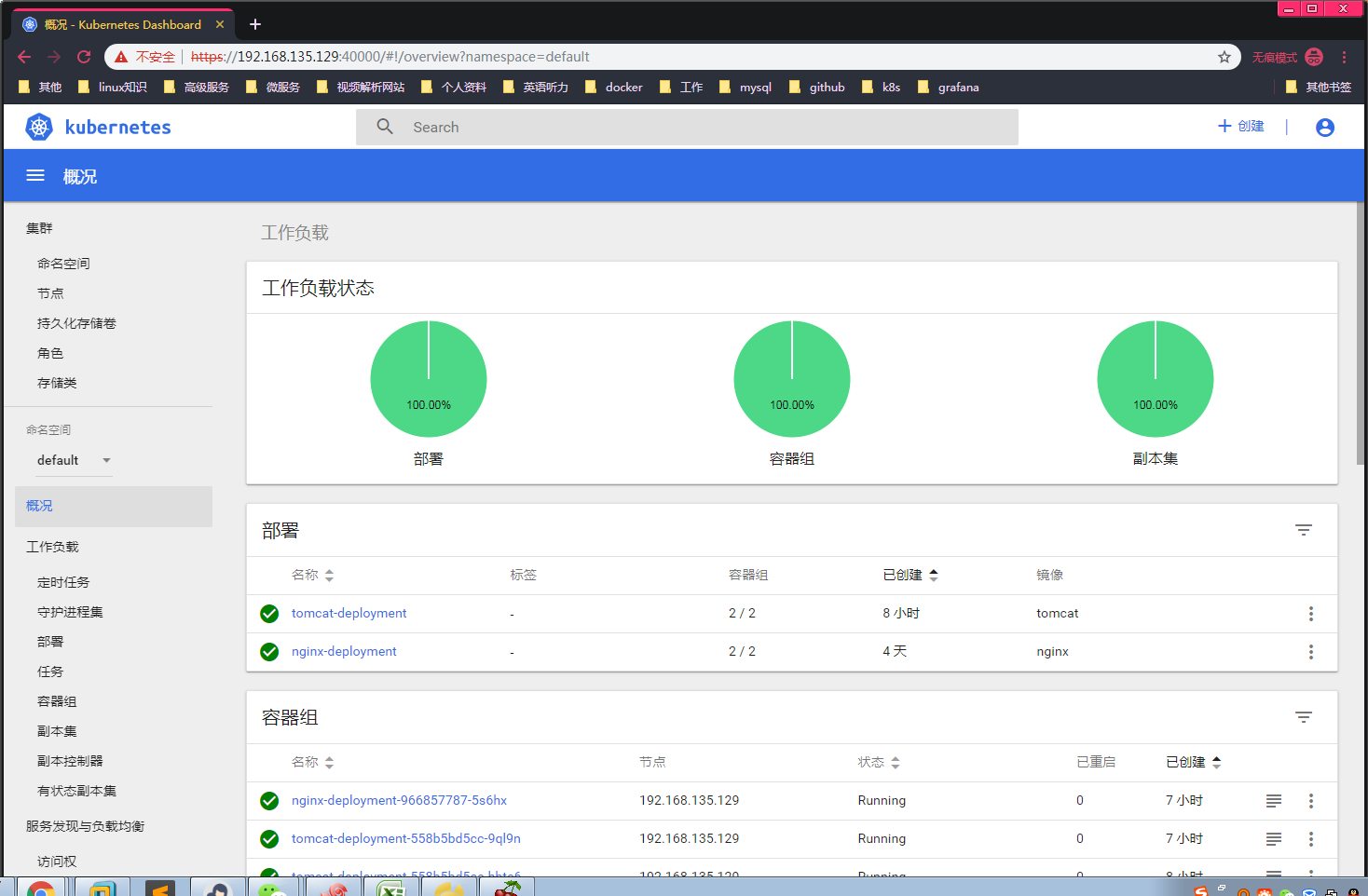Click the 部署 green pie chart
Screen dimensions: 1368x896
coord(429,379)
